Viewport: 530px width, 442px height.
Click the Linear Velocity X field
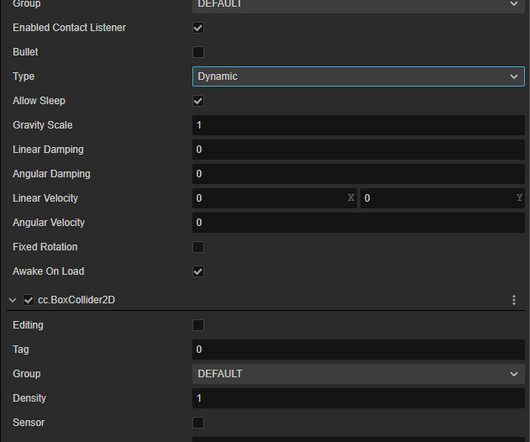(x=274, y=198)
